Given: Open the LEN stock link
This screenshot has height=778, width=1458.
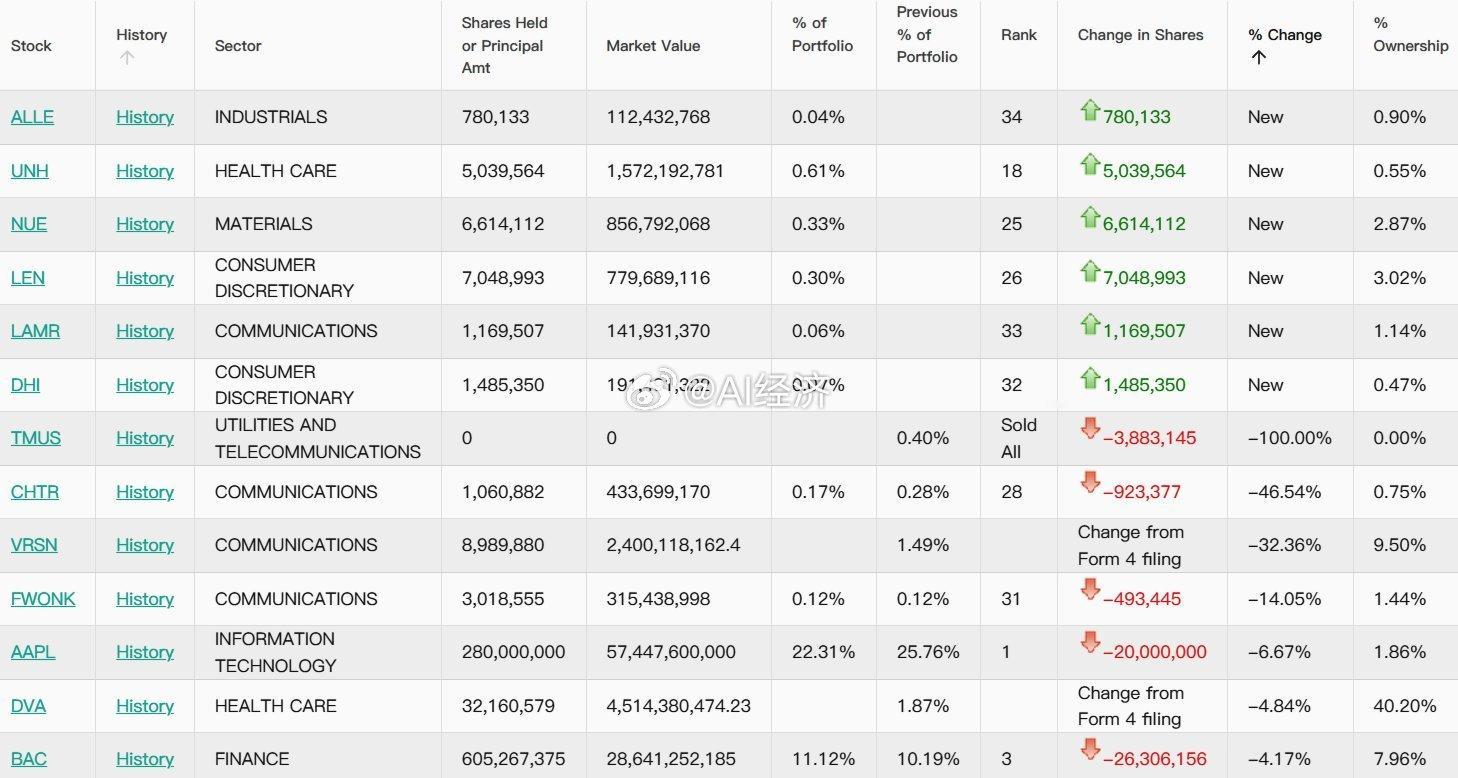Looking at the screenshot, I should (x=28, y=278).
